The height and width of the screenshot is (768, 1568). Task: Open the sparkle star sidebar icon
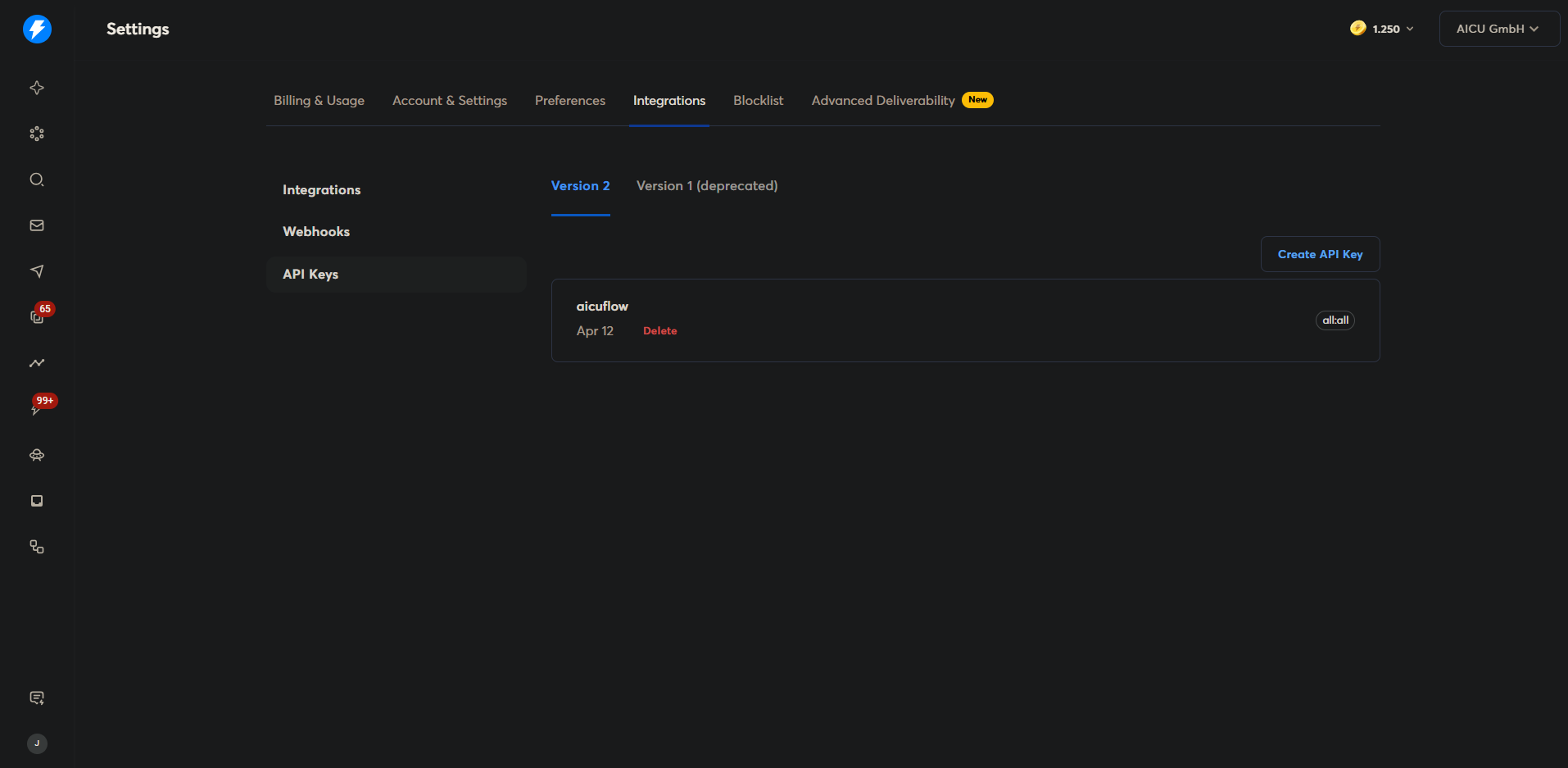37,88
